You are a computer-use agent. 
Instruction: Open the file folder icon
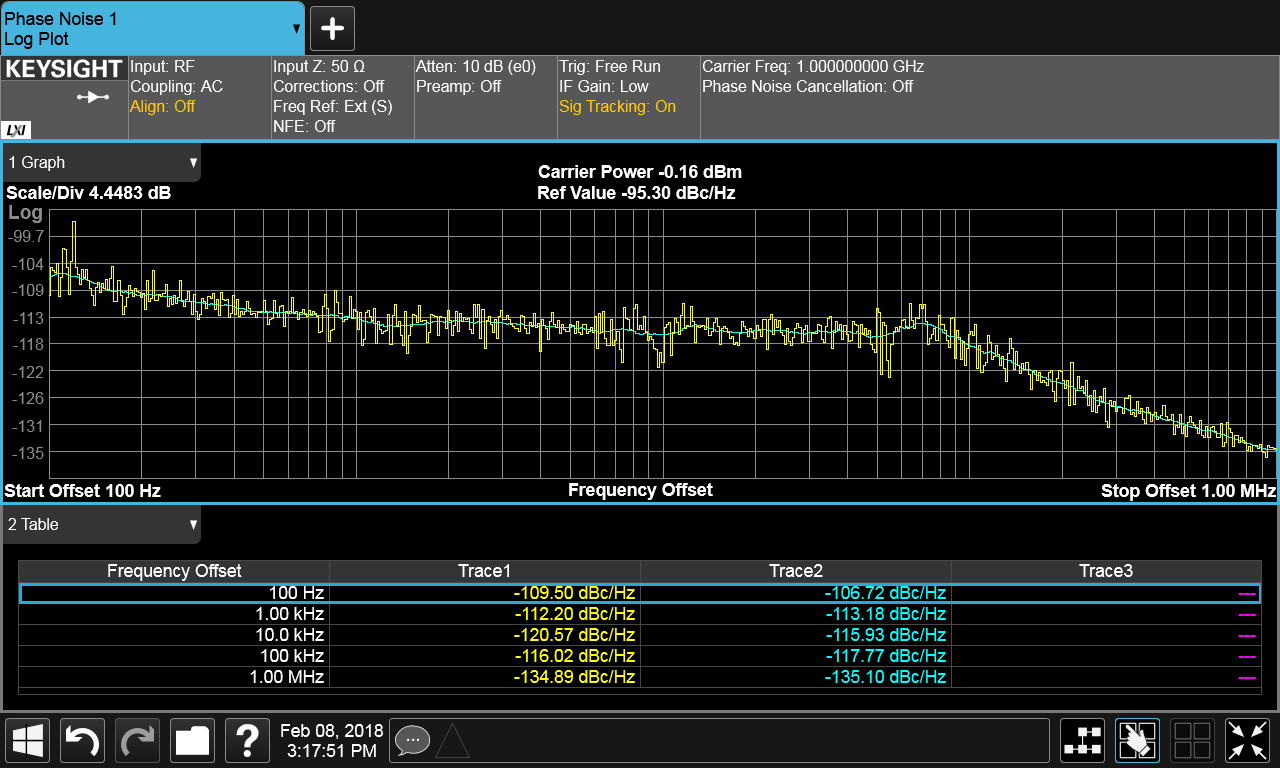pos(192,740)
